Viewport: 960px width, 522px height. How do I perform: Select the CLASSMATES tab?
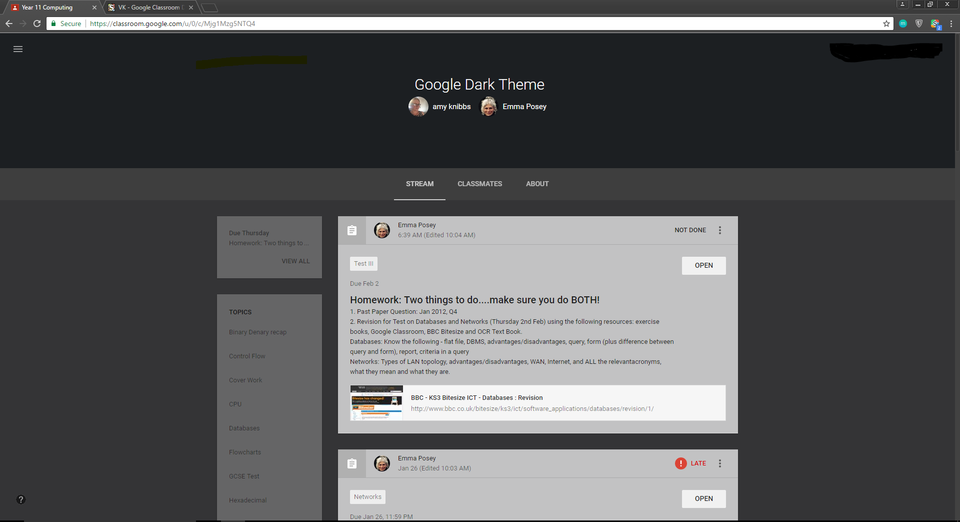[x=479, y=184]
